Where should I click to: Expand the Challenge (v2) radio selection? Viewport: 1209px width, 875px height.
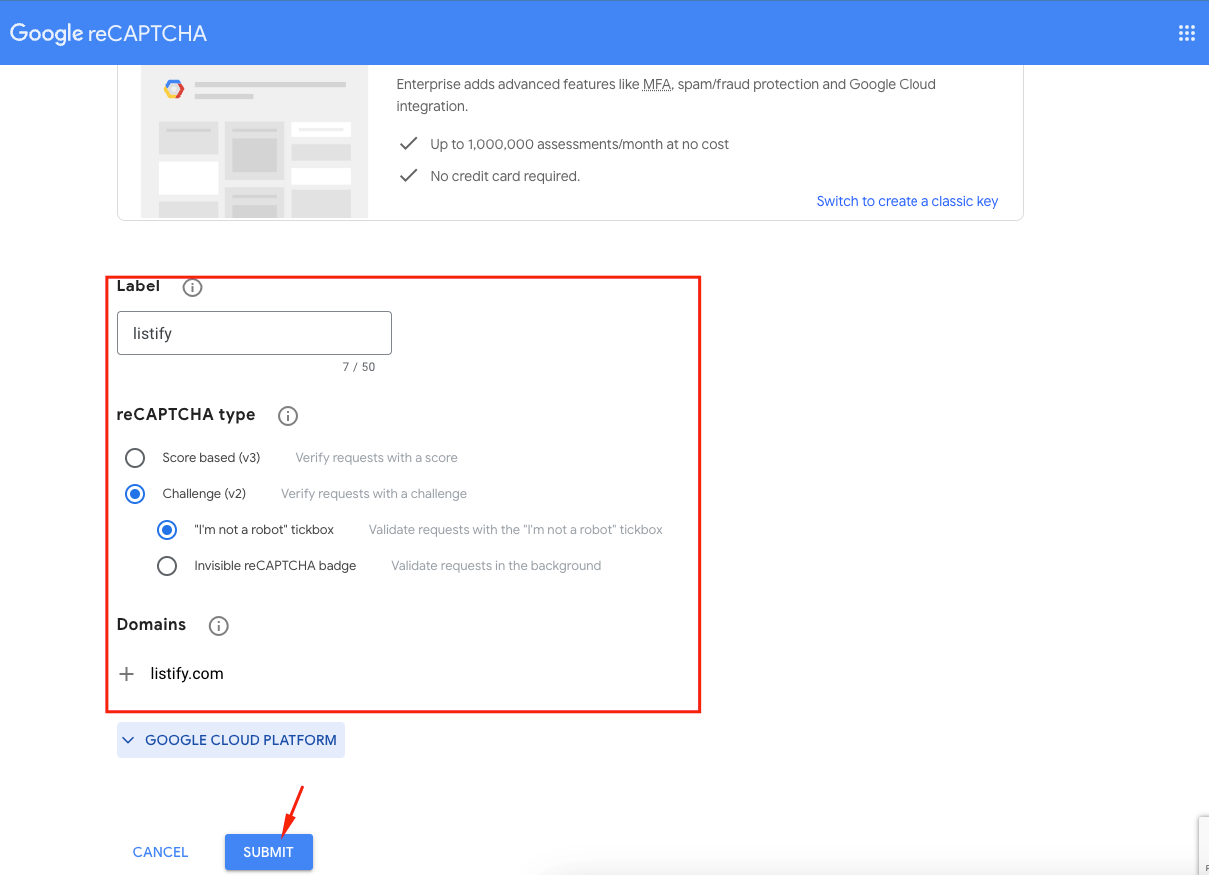(x=135, y=493)
